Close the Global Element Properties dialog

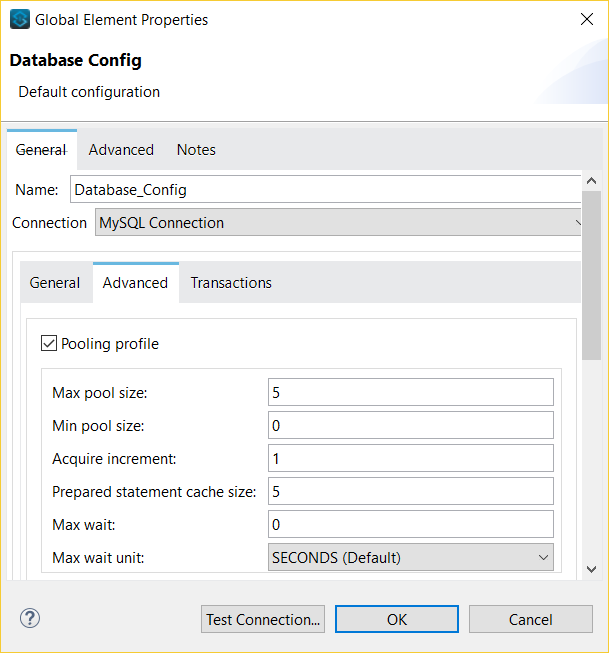click(x=584, y=19)
